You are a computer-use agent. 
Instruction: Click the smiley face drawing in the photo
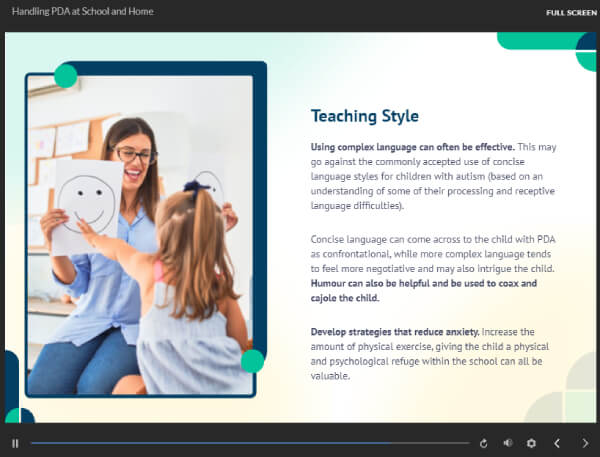pyautogui.click(x=88, y=200)
